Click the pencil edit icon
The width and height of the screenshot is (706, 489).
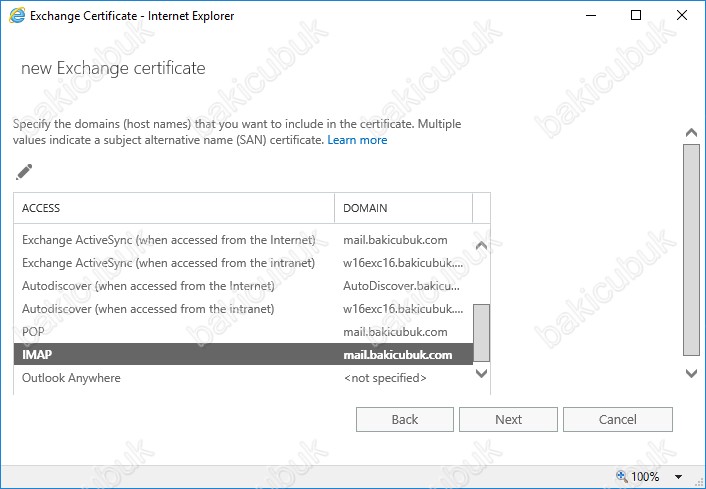(24, 172)
